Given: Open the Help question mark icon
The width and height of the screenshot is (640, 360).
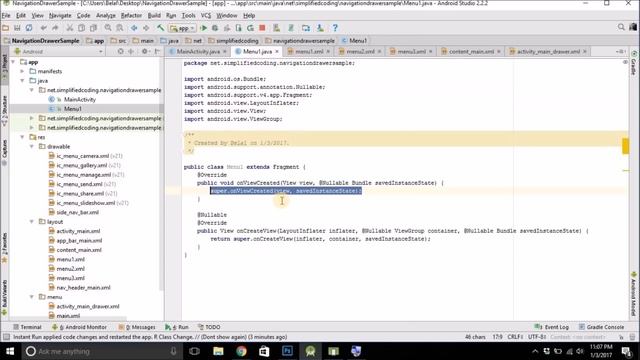Looking at the screenshot, I should (335, 28).
